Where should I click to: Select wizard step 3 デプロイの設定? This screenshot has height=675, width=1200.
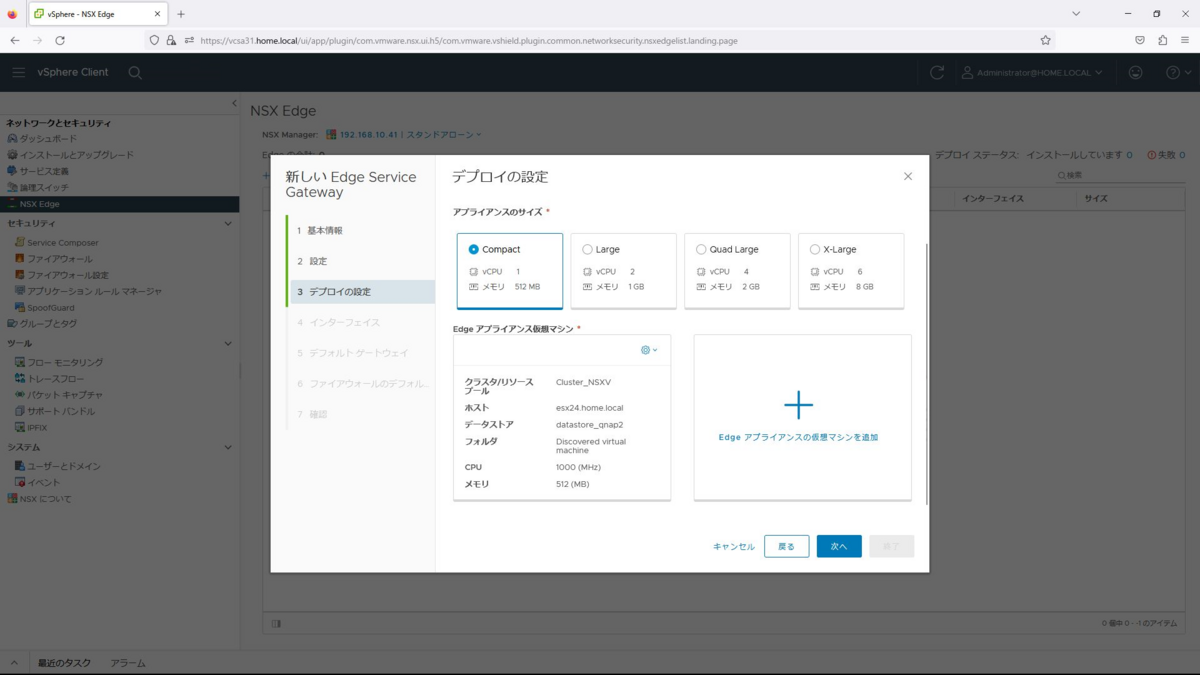point(361,292)
